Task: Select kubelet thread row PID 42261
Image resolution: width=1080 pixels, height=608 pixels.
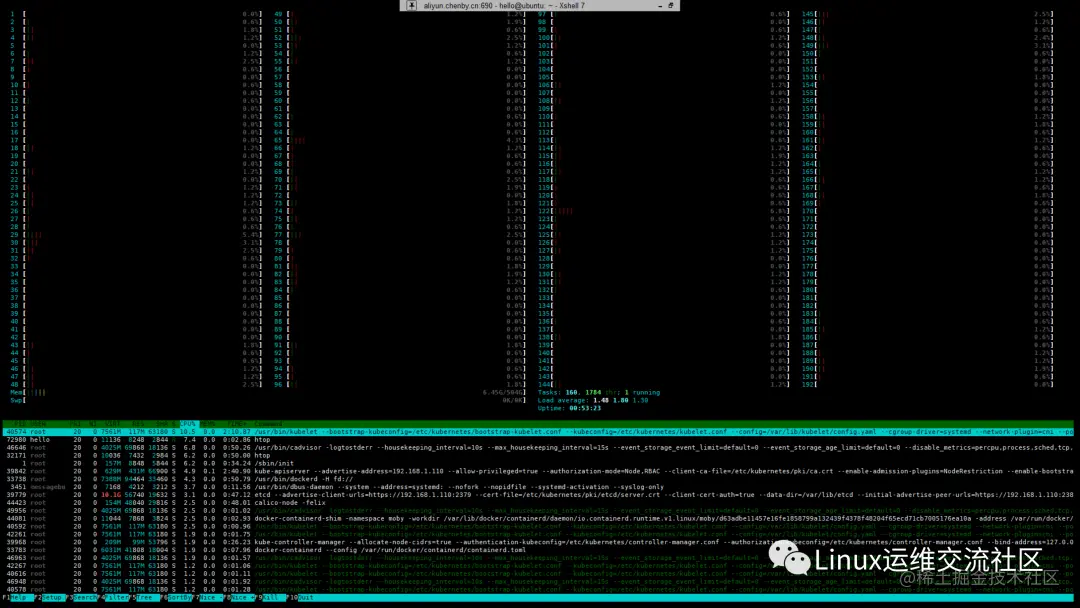Action: [539, 534]
